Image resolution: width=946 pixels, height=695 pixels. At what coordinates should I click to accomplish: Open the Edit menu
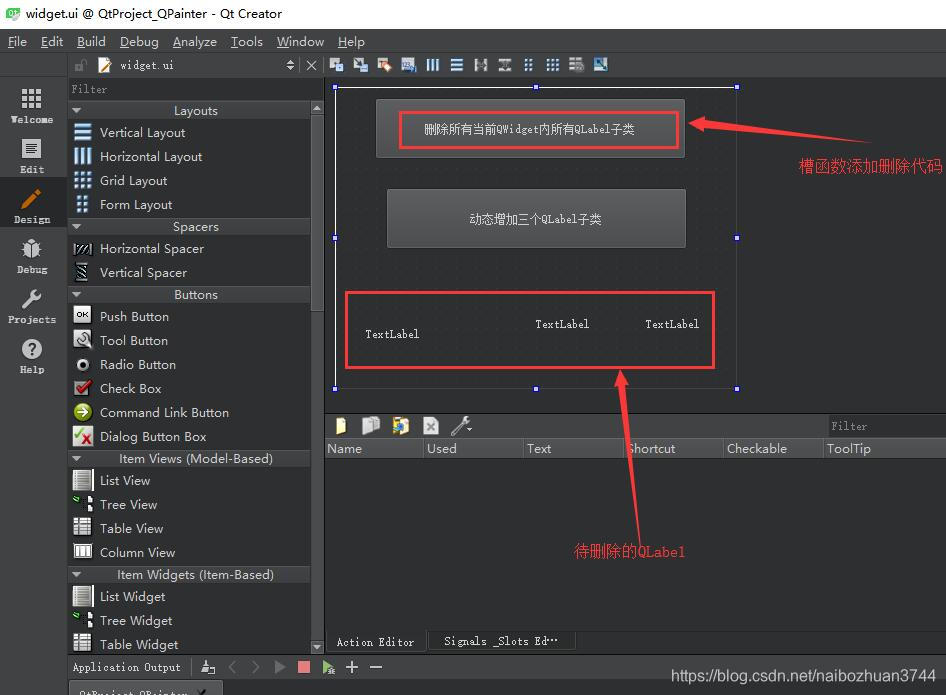pos(52,42)
